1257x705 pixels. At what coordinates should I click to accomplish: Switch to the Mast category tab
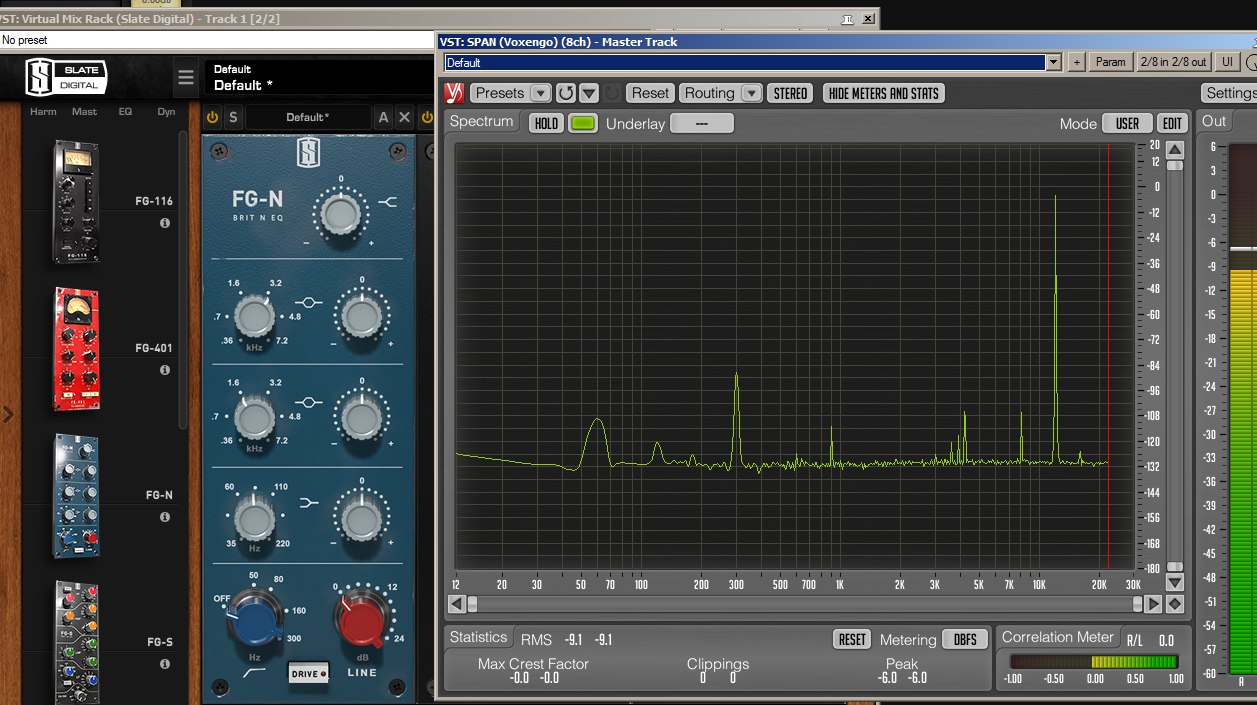84,112
